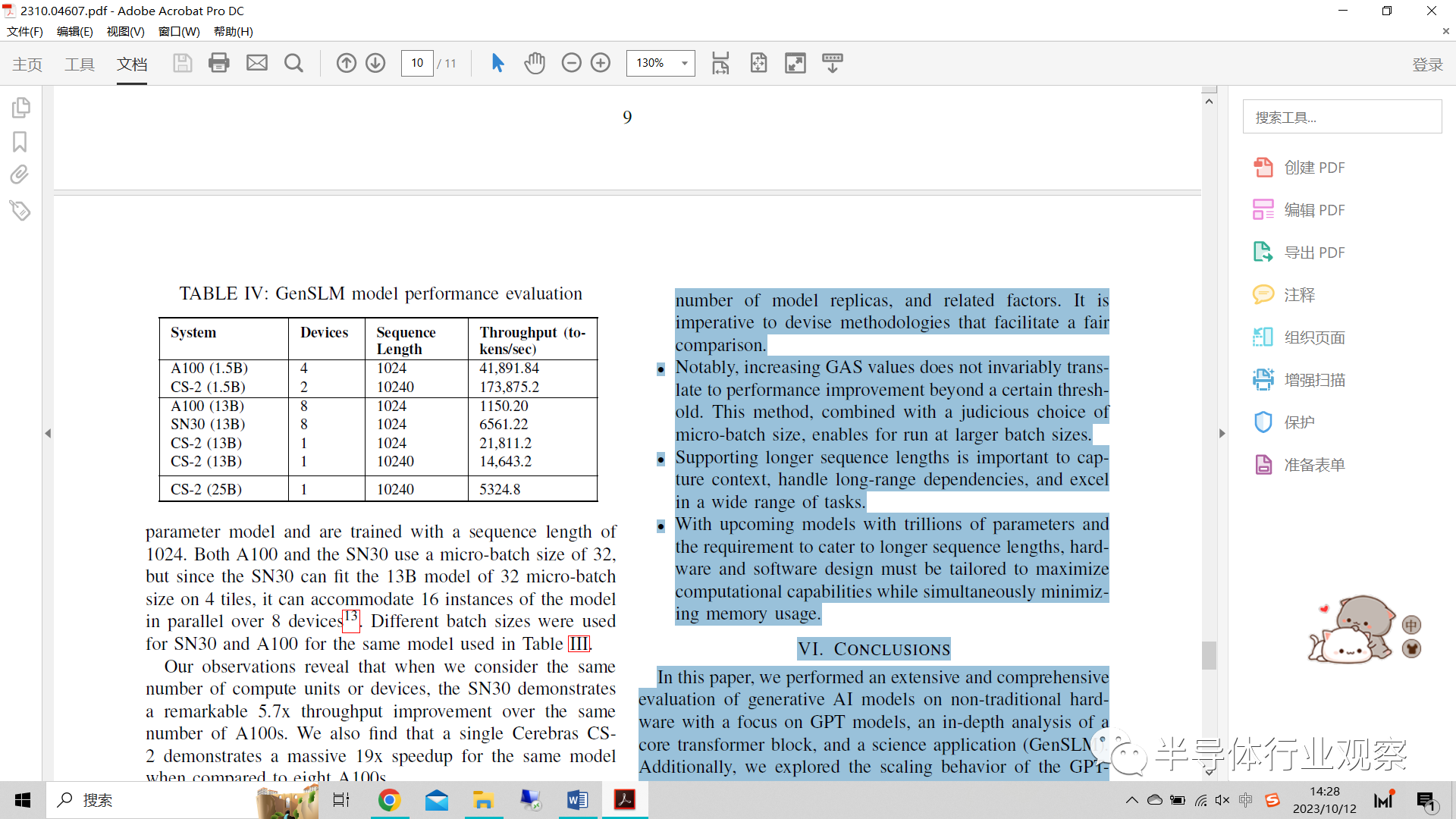Activate the Hand pan tool
Viewport: 1456px width, 819px height.
535,63
